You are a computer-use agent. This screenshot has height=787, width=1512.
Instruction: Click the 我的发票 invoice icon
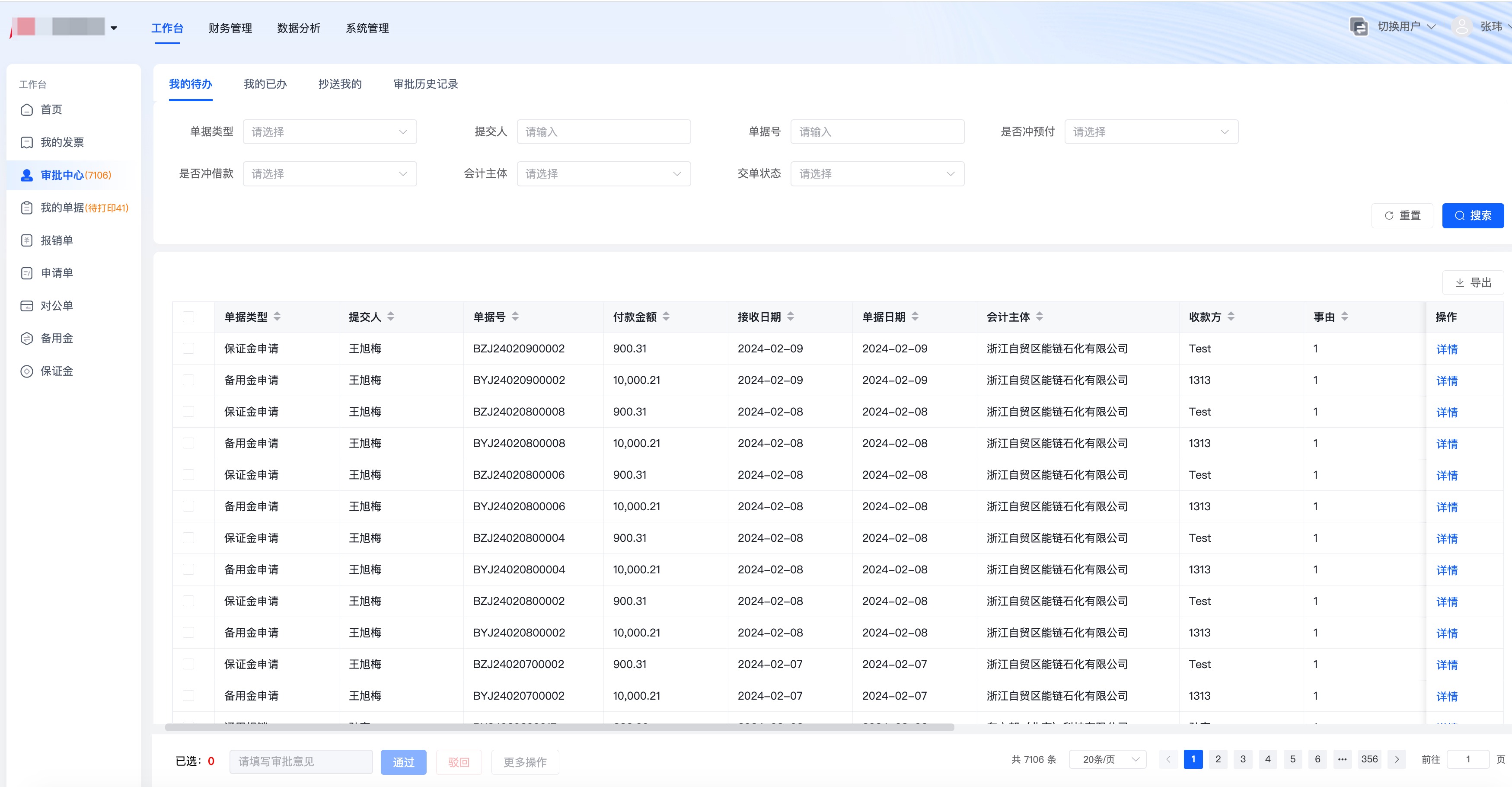tap(26, 143)
